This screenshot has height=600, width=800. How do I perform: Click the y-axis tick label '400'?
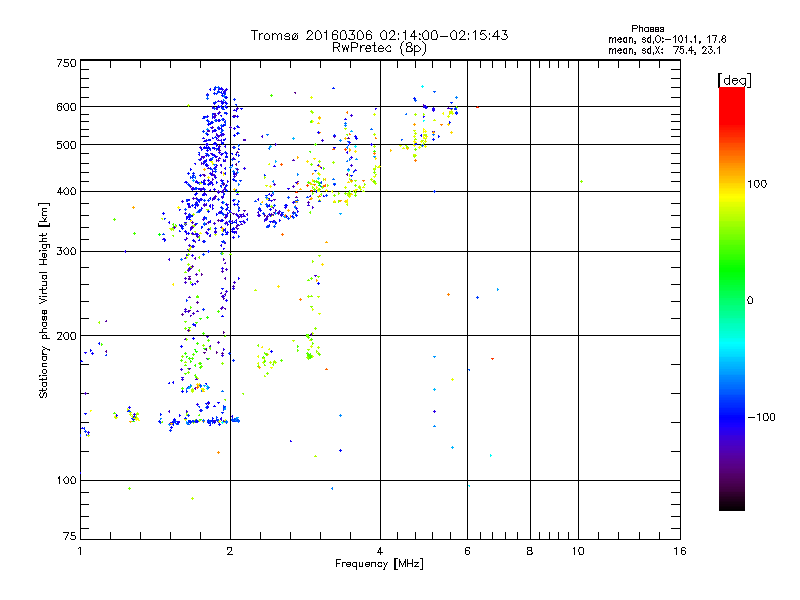[x=66, y=192]
